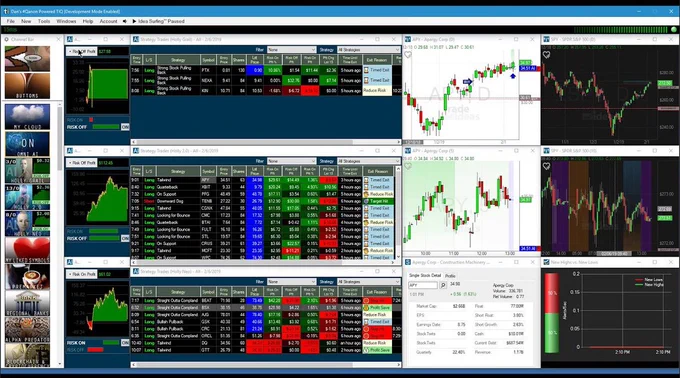Open the Holly Grail channel tile
Viewport: 680px width, 378px height.
pos(27,170)
